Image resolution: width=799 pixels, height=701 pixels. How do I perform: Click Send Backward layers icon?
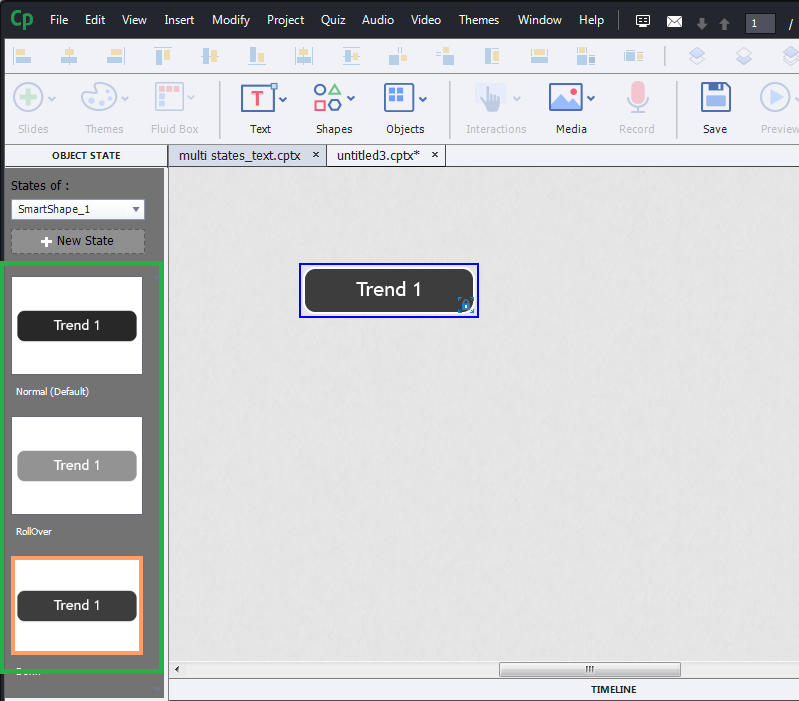[x=744, y=56]
